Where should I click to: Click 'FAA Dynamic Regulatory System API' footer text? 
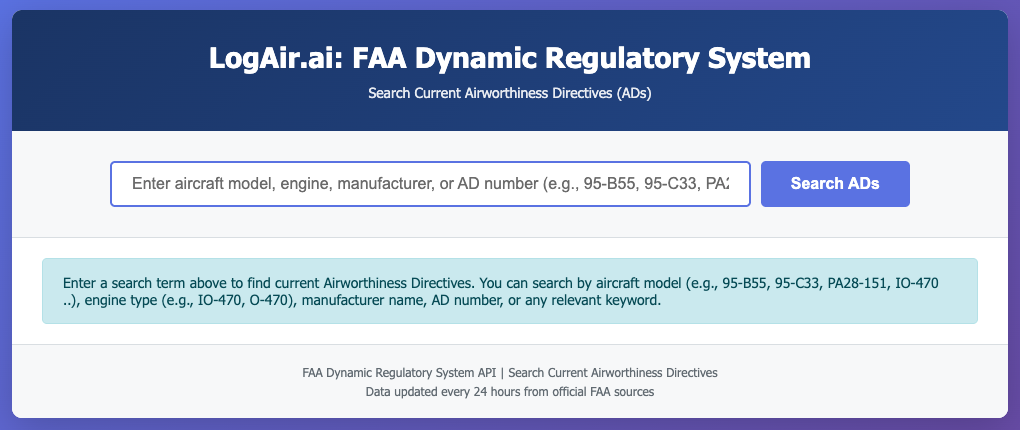(x=397, y=373)
